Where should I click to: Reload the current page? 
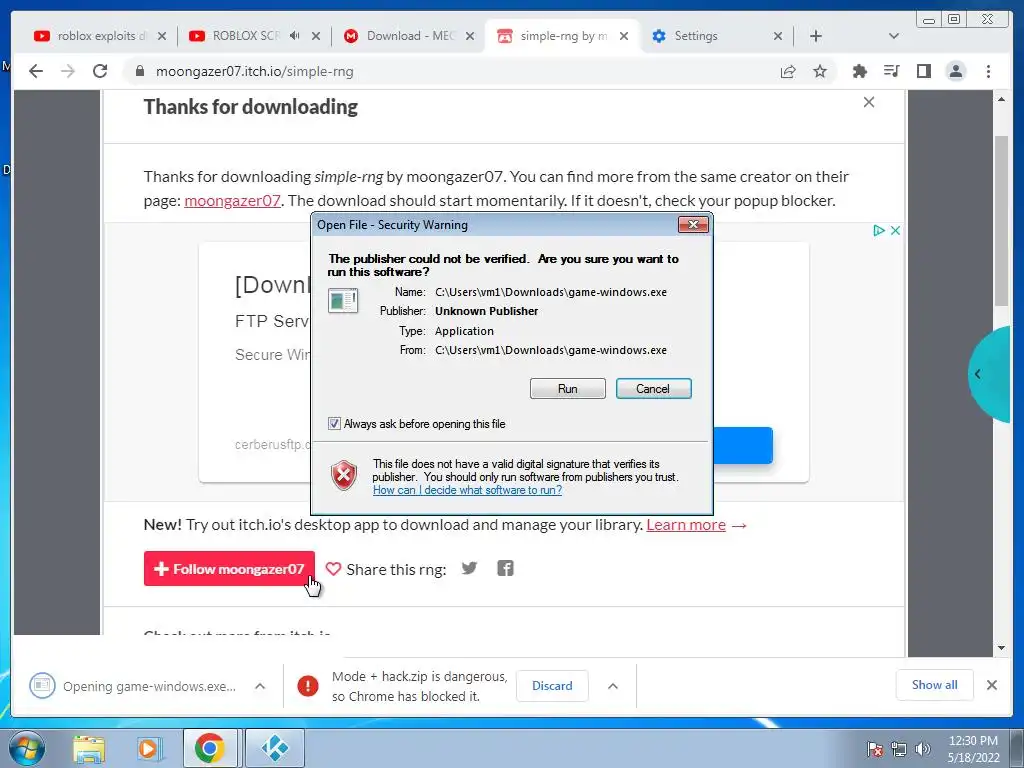pos(100,71)
